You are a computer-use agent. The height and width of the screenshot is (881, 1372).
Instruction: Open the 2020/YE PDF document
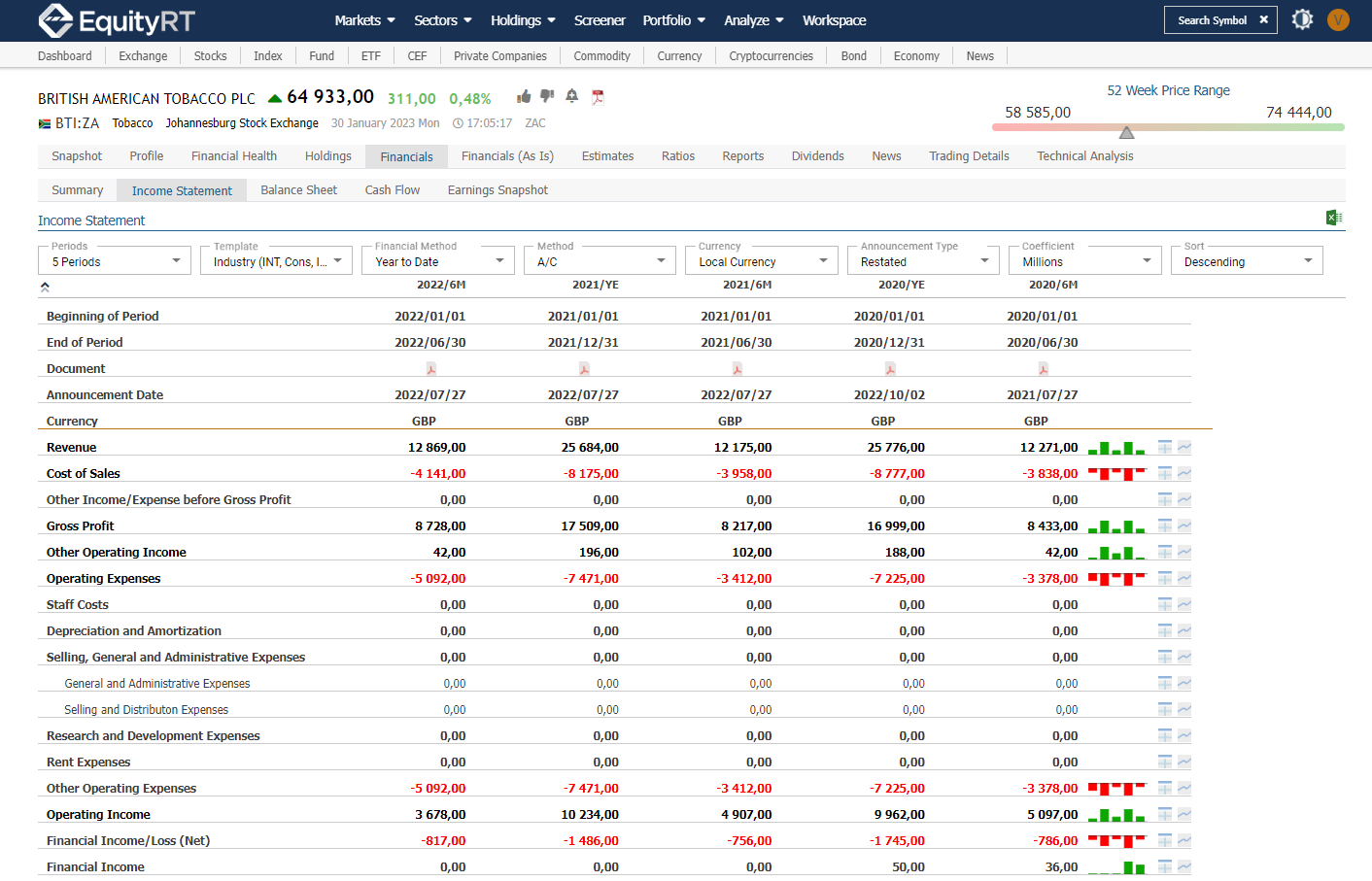(890, 369)
